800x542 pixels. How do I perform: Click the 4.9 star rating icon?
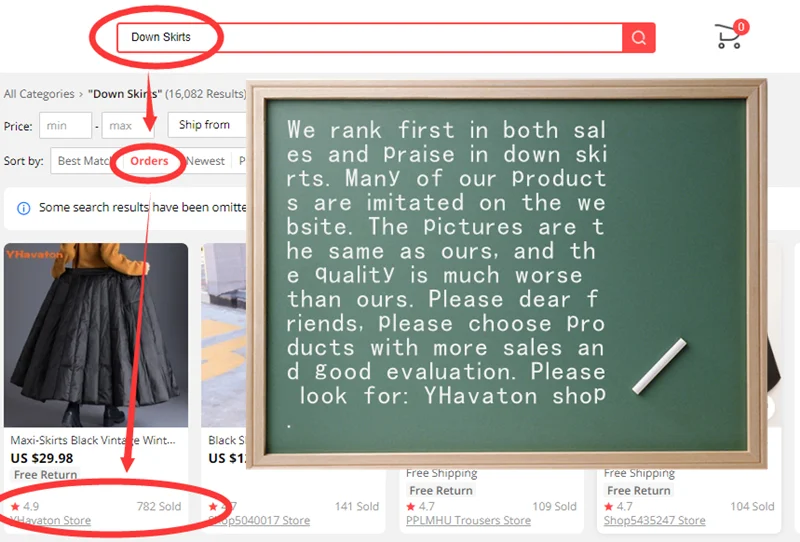point(15,506)
